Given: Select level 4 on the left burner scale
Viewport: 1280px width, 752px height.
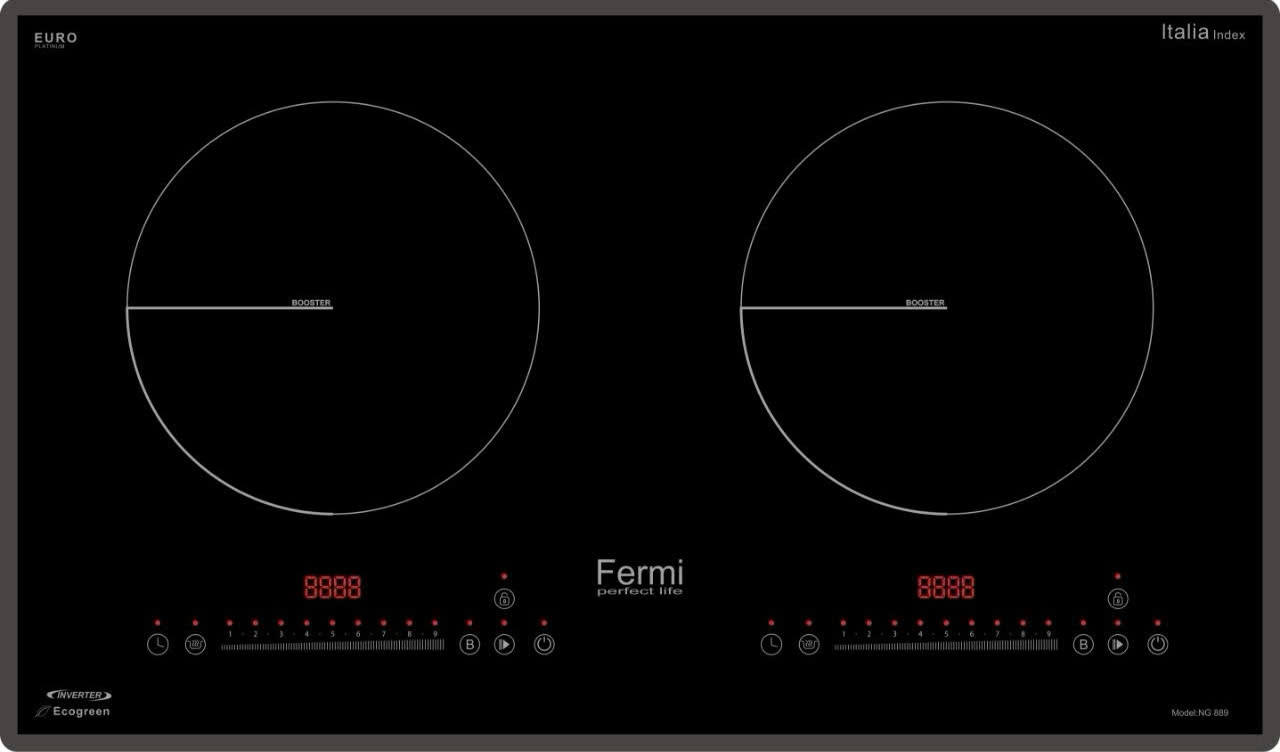Looking at the screenshot, I should [x=307, y=634].
